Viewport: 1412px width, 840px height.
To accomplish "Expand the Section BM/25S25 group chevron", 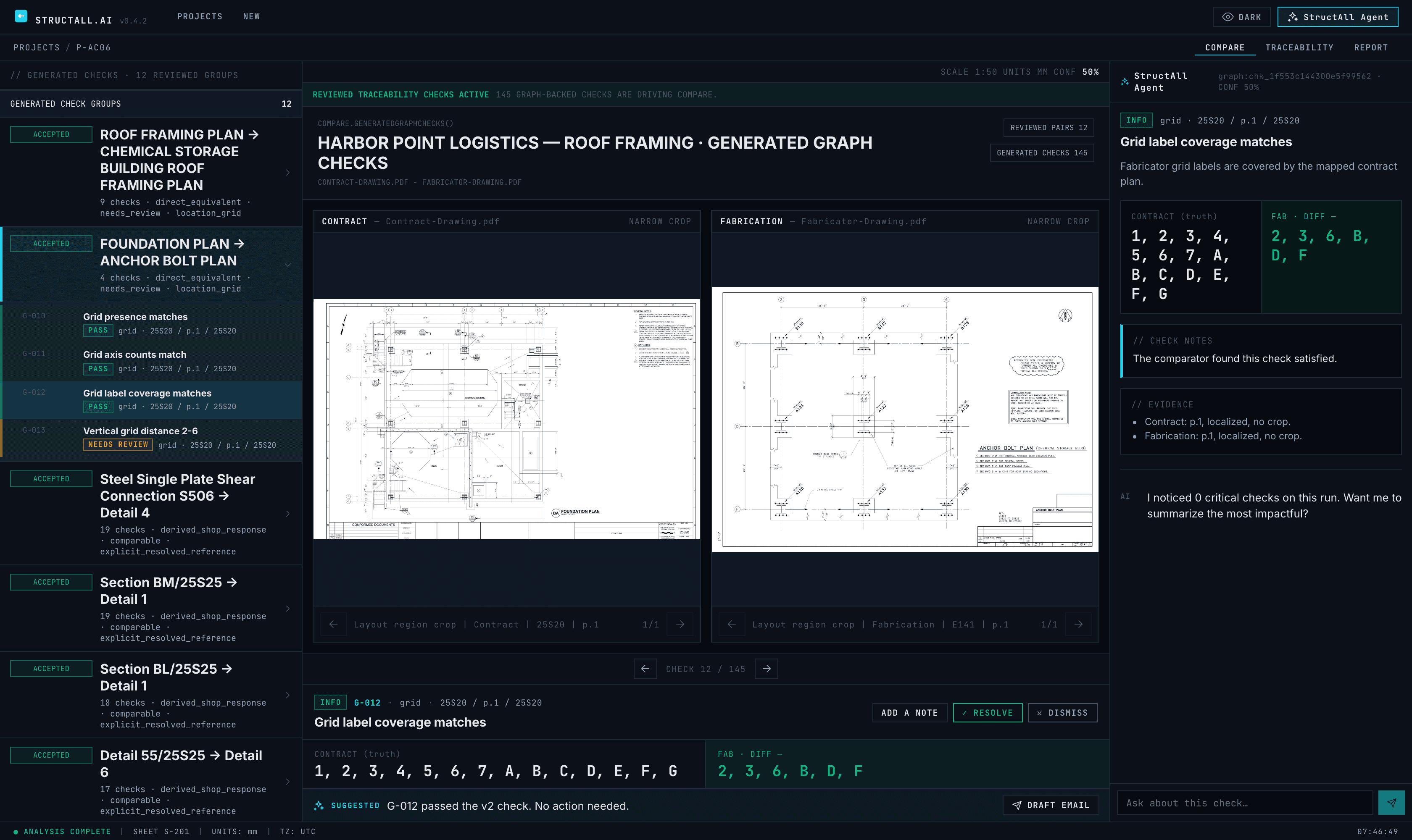I will (288, 609).
